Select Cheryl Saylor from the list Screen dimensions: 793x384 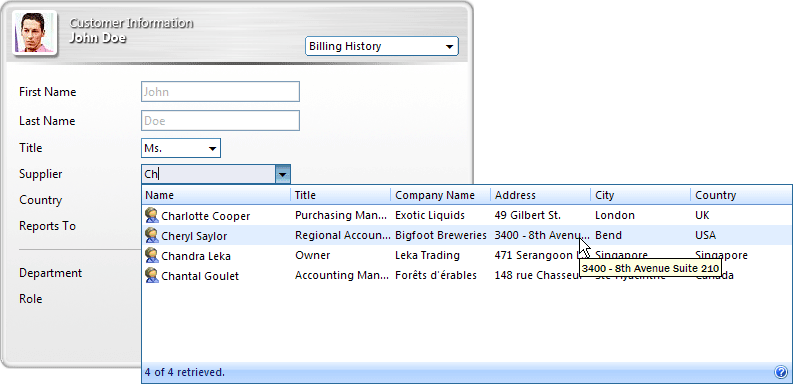click(194, 236)
